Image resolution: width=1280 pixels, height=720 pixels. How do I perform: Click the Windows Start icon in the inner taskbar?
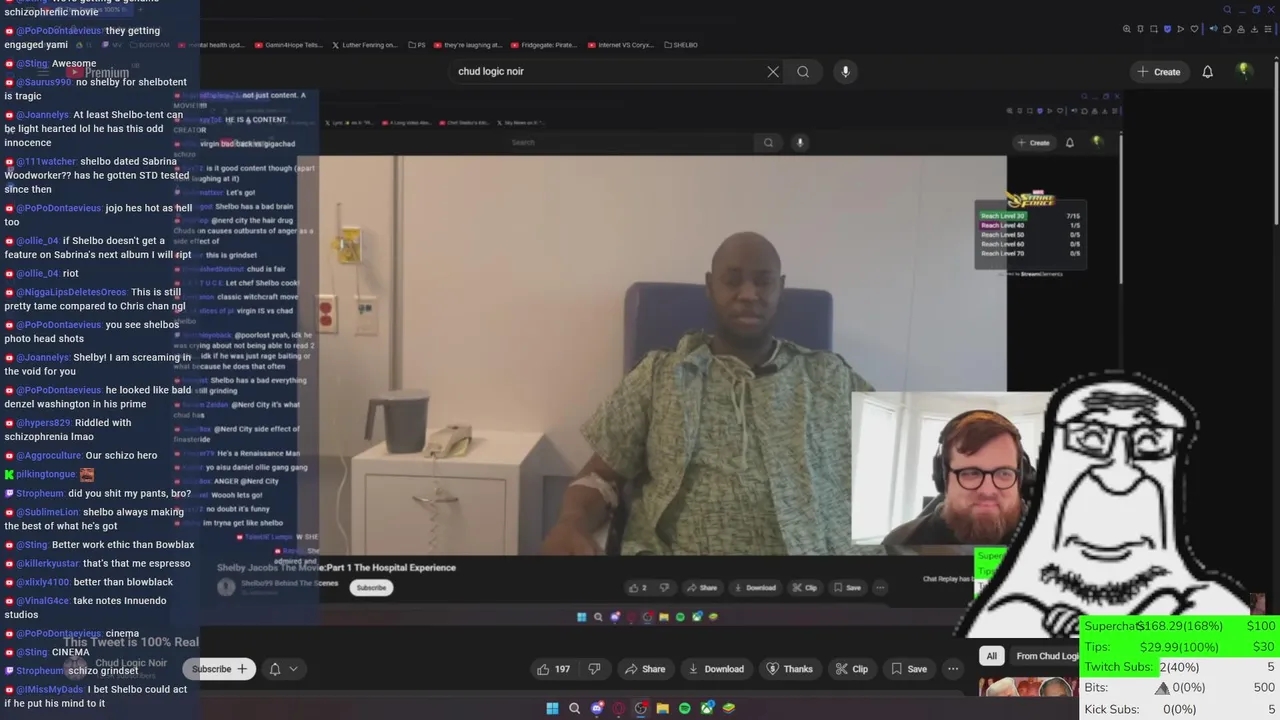pos(581,617)
